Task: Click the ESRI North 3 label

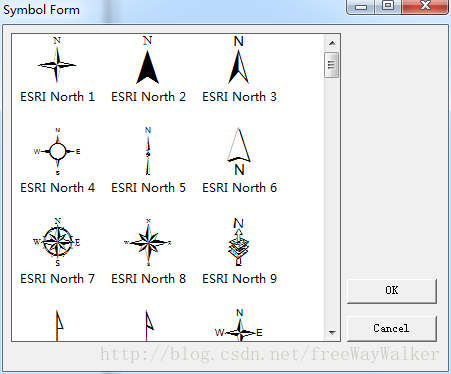Action: click(x=239, y=97)
